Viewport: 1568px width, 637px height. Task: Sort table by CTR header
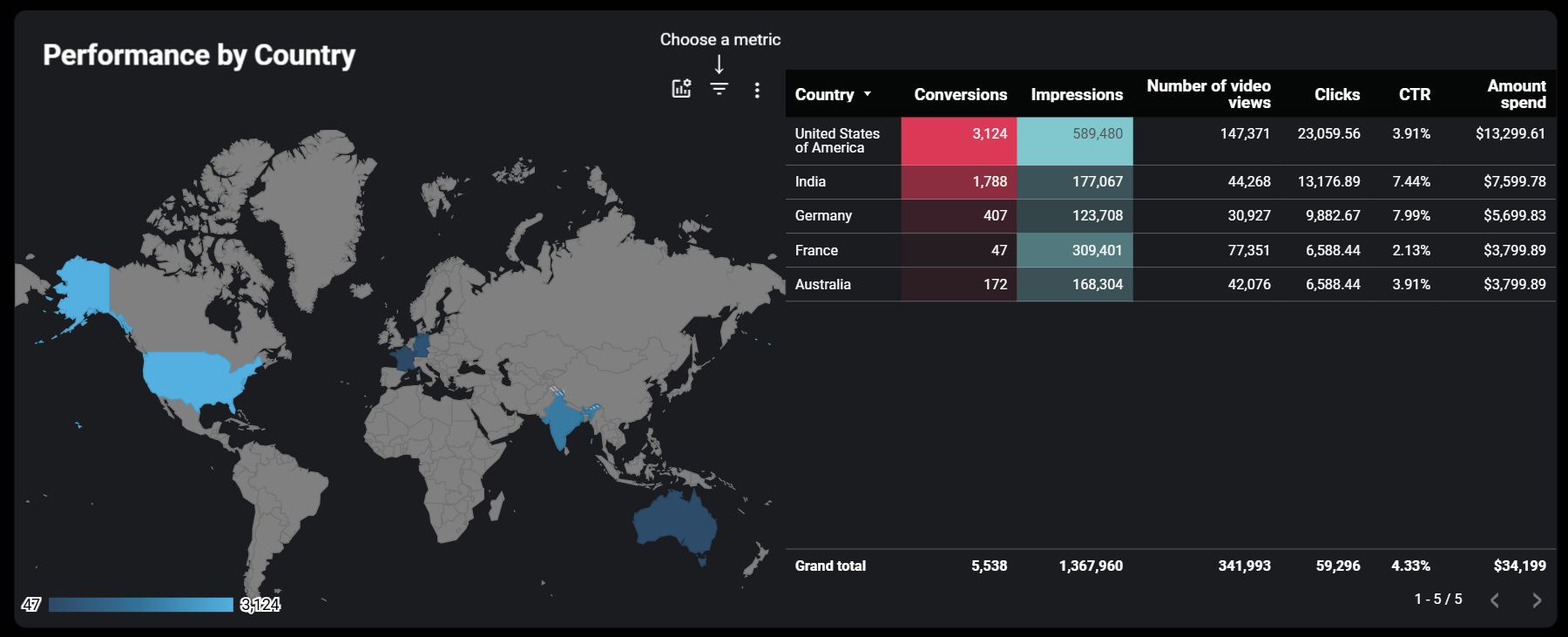[1415, 94]
